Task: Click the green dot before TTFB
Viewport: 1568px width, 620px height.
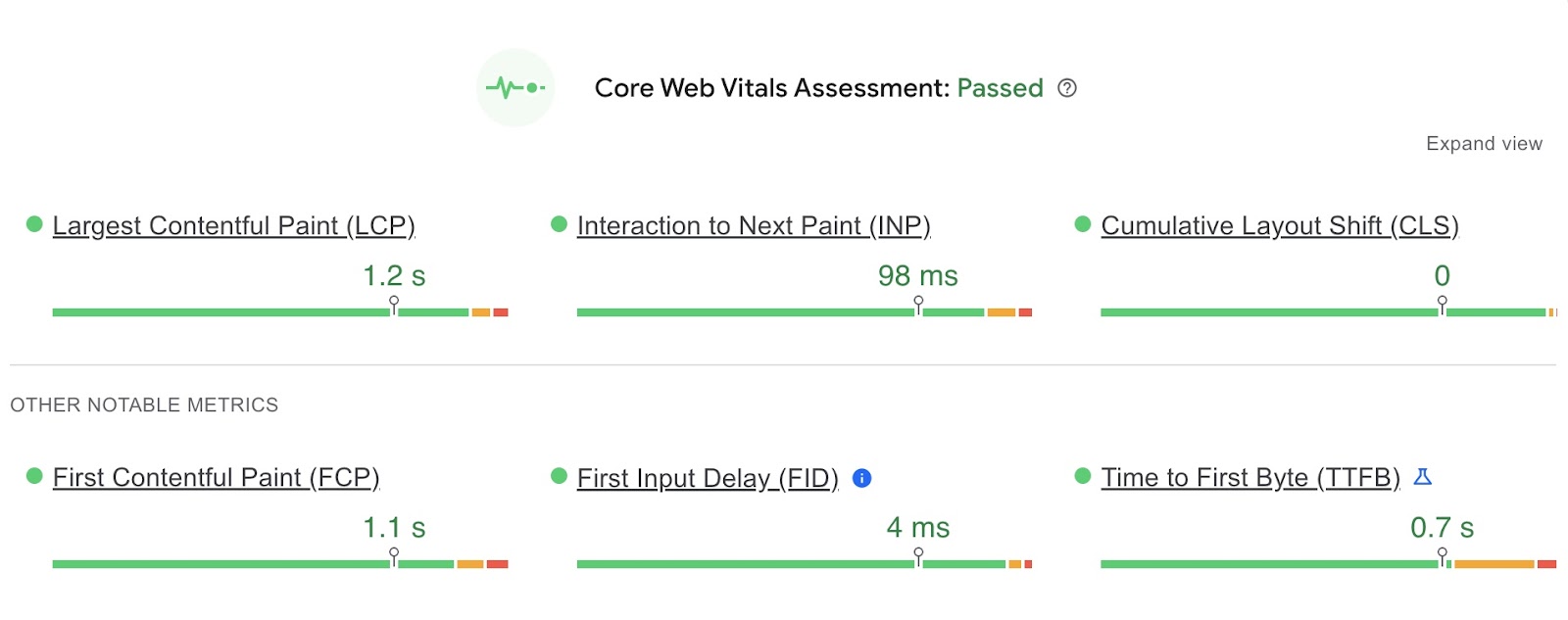Action: tap(1082, 477)
